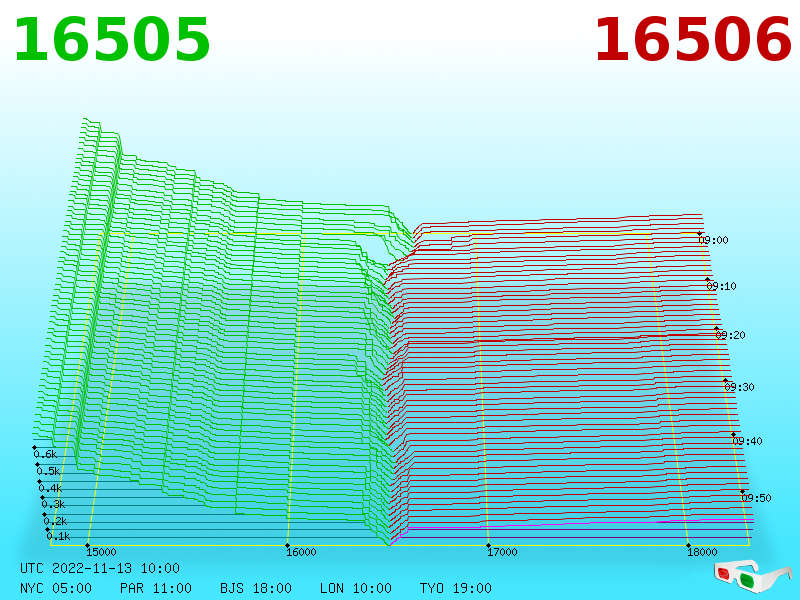The height and width of the screenshot is (600, 800).
Task: Click the 09:10 time marker
Action: pyautogui.click(x=721, y=286)
